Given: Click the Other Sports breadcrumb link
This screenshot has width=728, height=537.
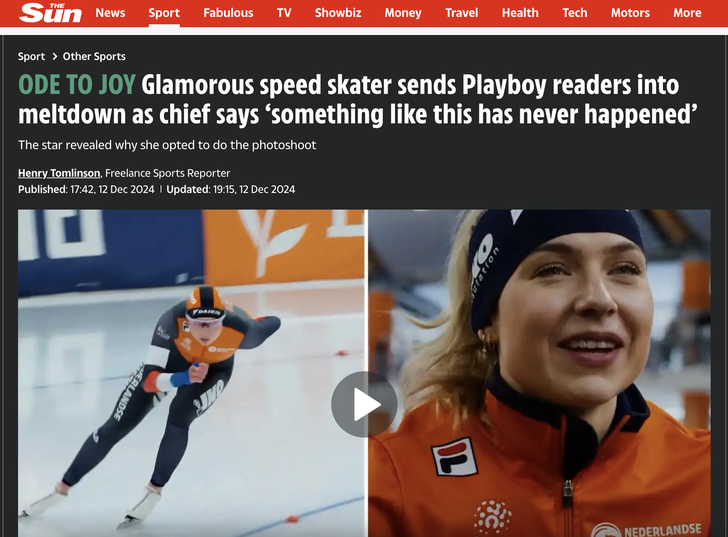Looking at the screenshot, I should pyautogui.click(x=94, y=57).
